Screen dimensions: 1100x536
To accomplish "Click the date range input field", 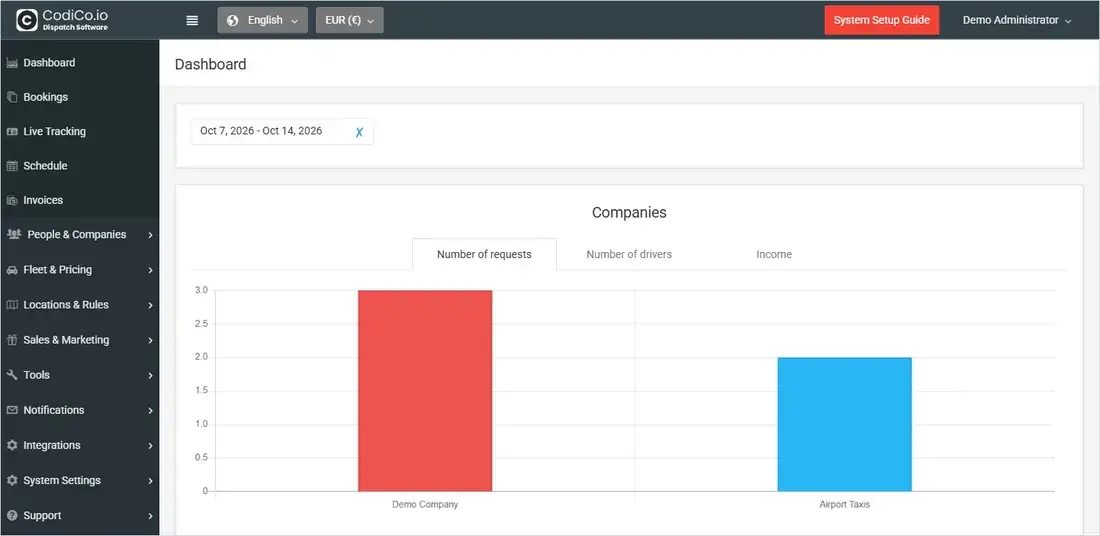I will (x=282, y=131).
